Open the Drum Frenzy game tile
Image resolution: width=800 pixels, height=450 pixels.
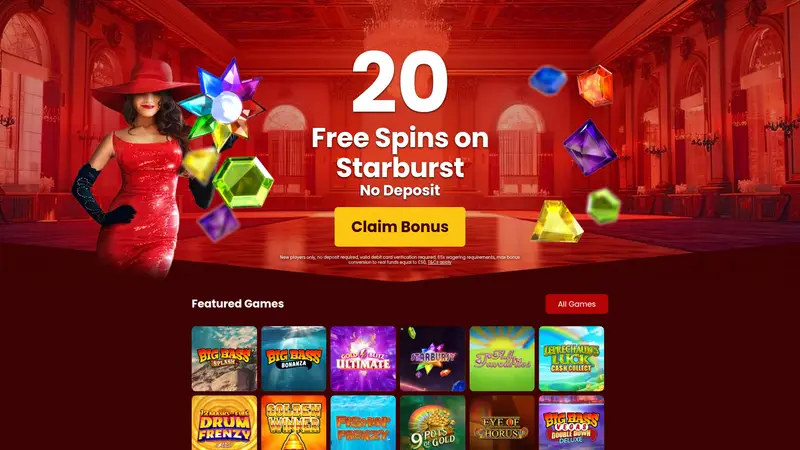pos(224,423)
